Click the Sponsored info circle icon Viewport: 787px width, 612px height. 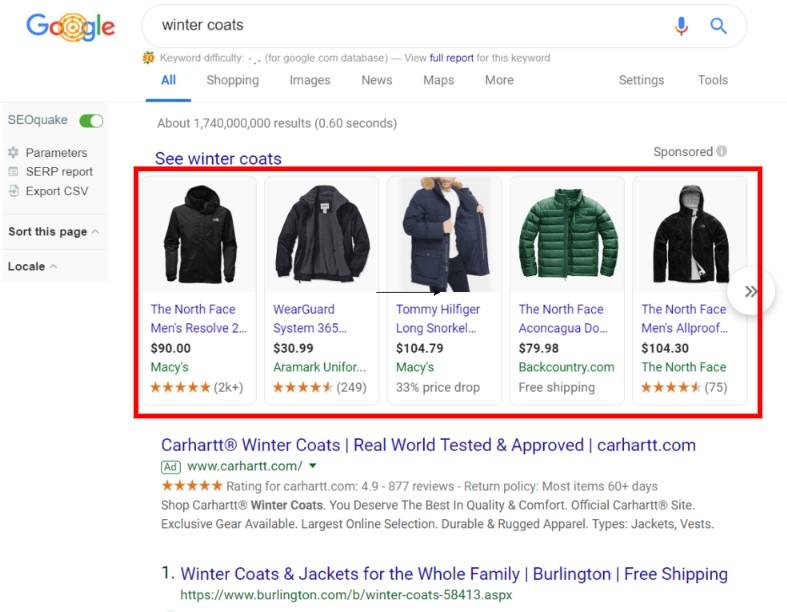click(x=722, y=152)
